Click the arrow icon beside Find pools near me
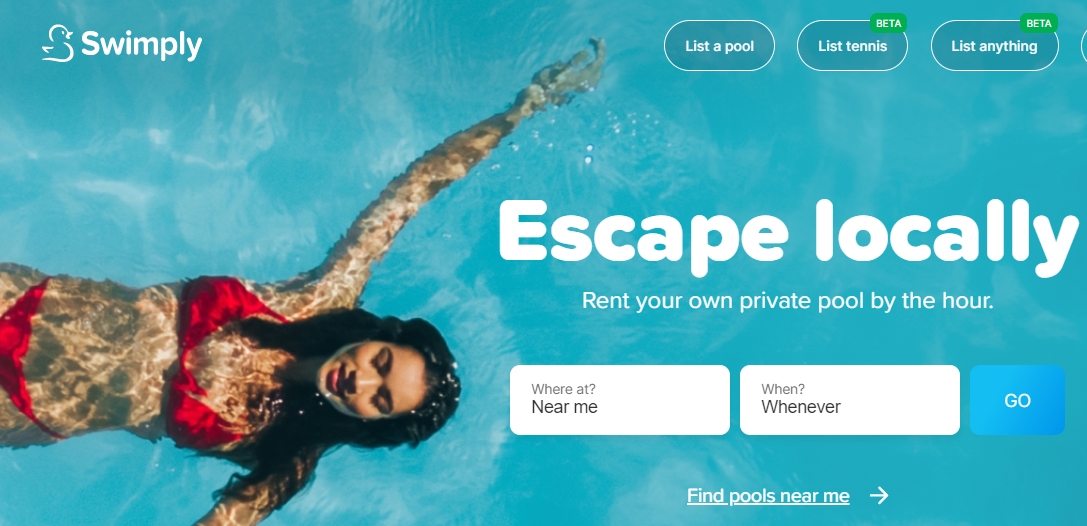The image size is (1087, 526). point(879,496)
